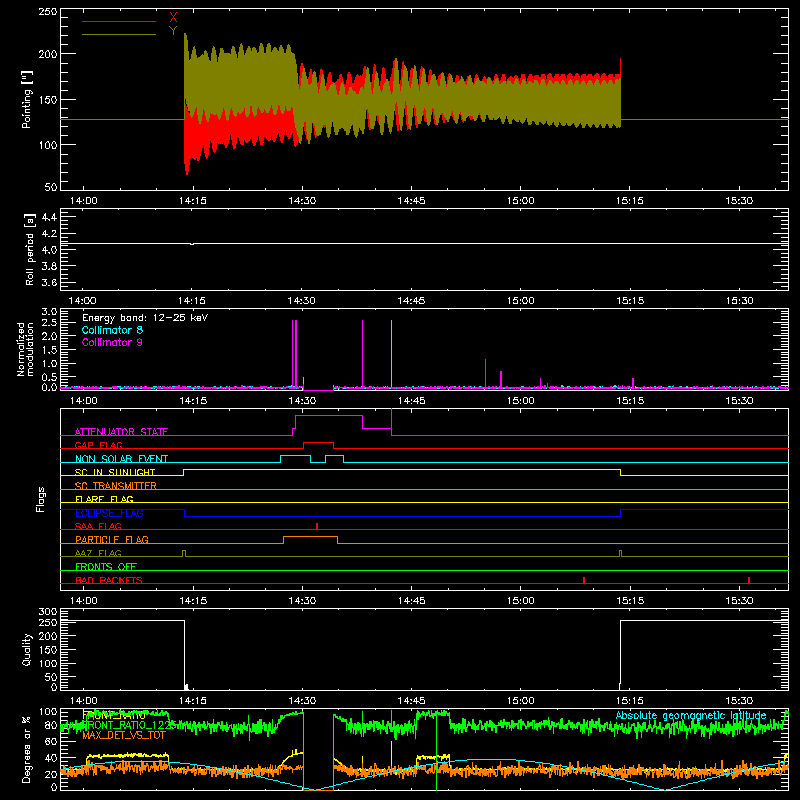Click the '3.6' tick value on Roll period axis
This screenshot has width=800, height=800.
pos(49,283)
